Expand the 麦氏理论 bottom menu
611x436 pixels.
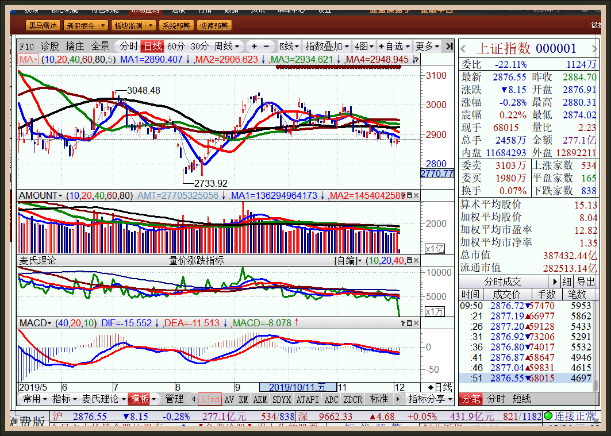(104, 399)
